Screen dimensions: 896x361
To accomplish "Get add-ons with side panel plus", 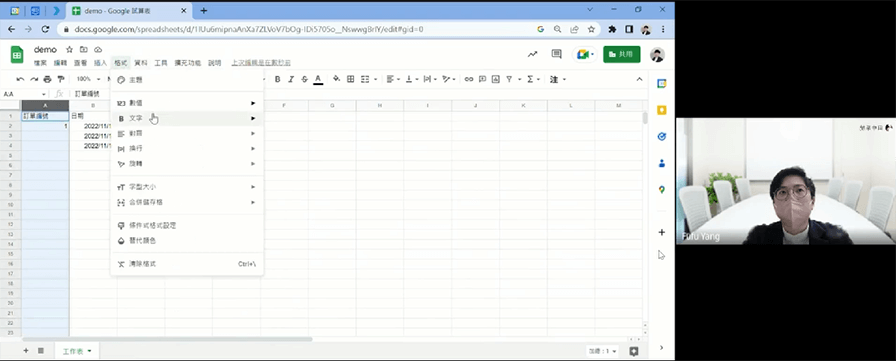I will 662,232.
